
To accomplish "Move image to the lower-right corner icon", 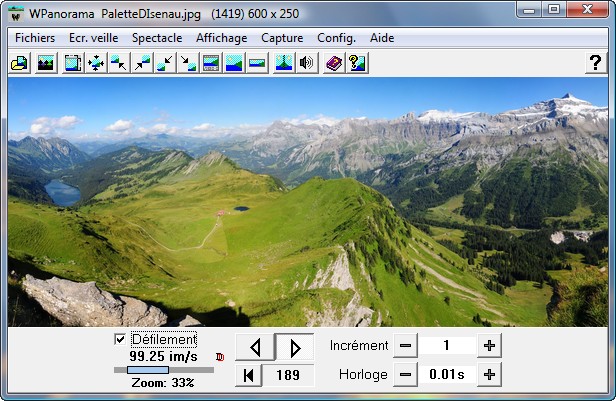I will click(x=188, y=63).
